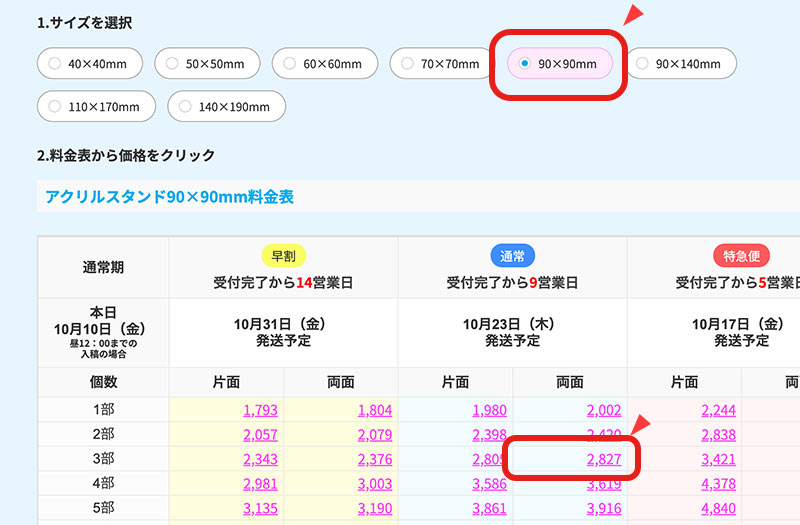Choose the 50×50mm size radio button
800x525 pixels.
tap(207, 64)
